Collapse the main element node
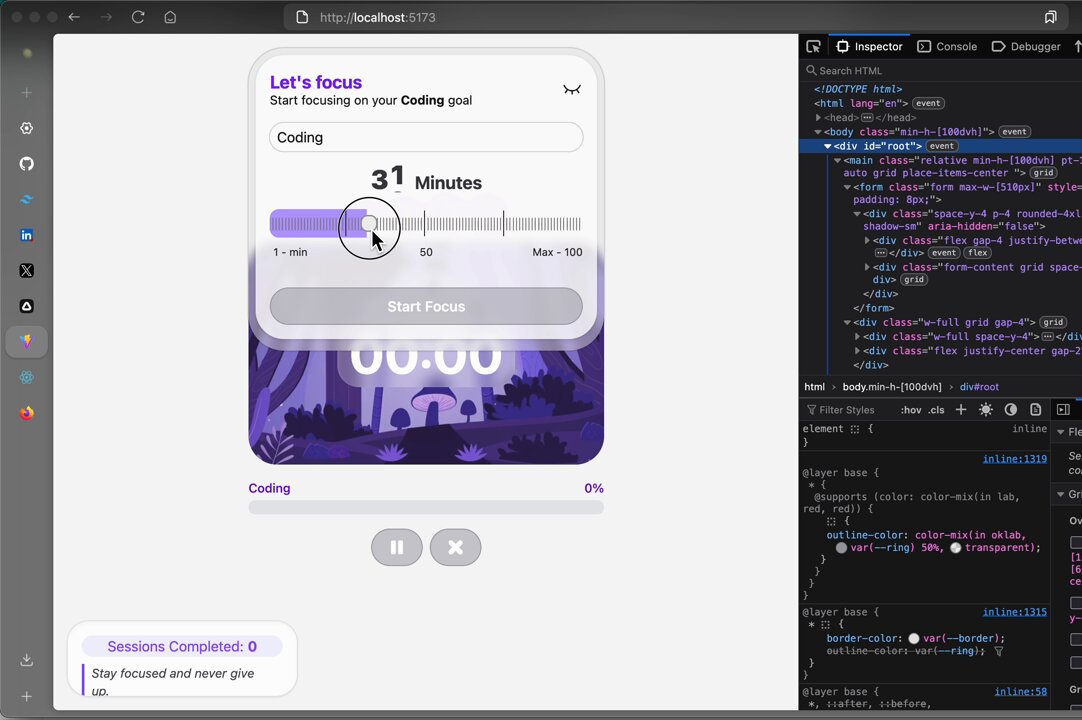Image resolution: width=1082 pixels, height=720 pixels. click(x=837, y=160)
